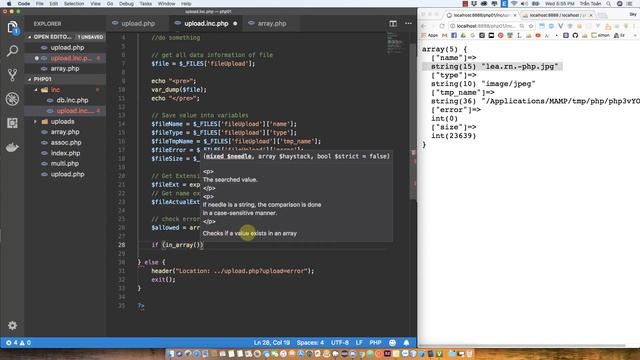Open index.php in Explorer tree
The width and height of the screenshot is (640, 360).
pyautogui.click(x=65, y=153)
